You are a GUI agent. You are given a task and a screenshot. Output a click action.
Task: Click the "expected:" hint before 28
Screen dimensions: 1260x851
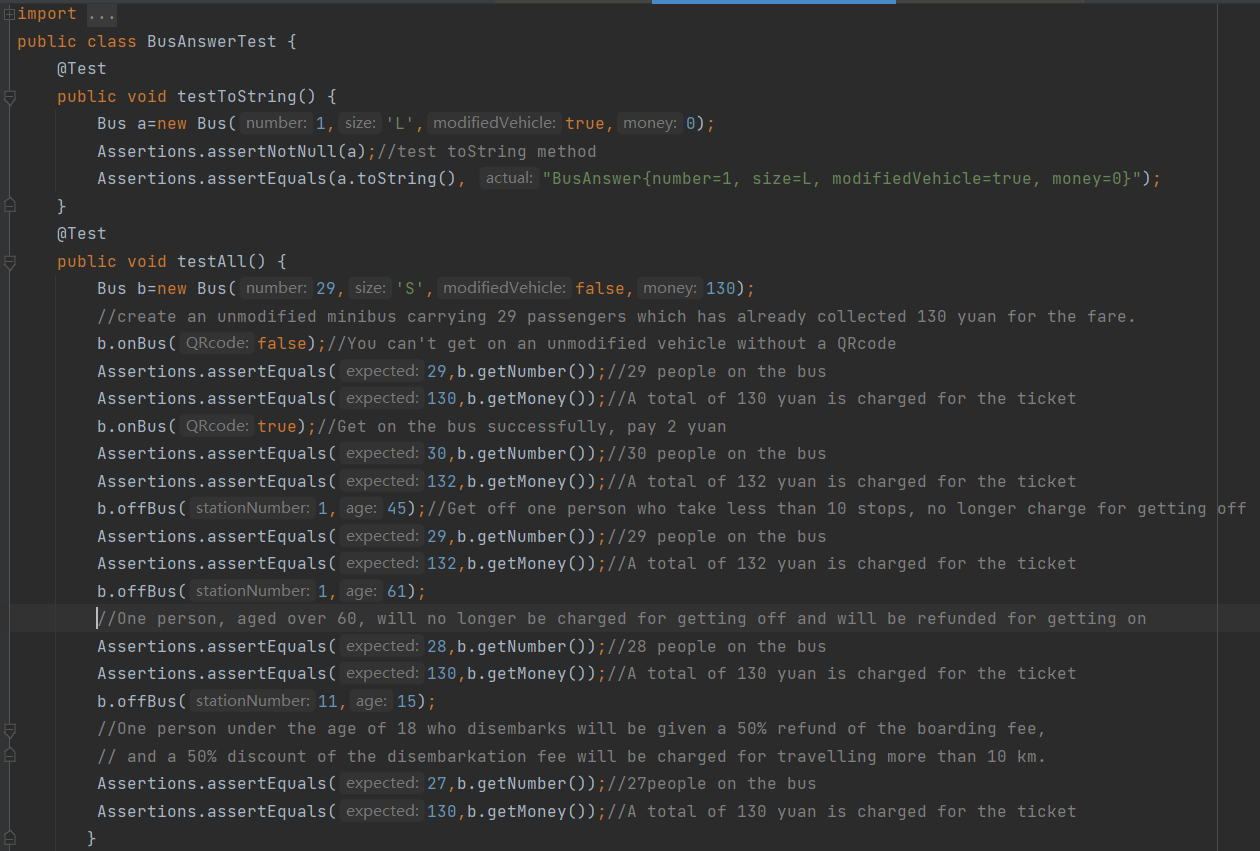pos(382,646)
